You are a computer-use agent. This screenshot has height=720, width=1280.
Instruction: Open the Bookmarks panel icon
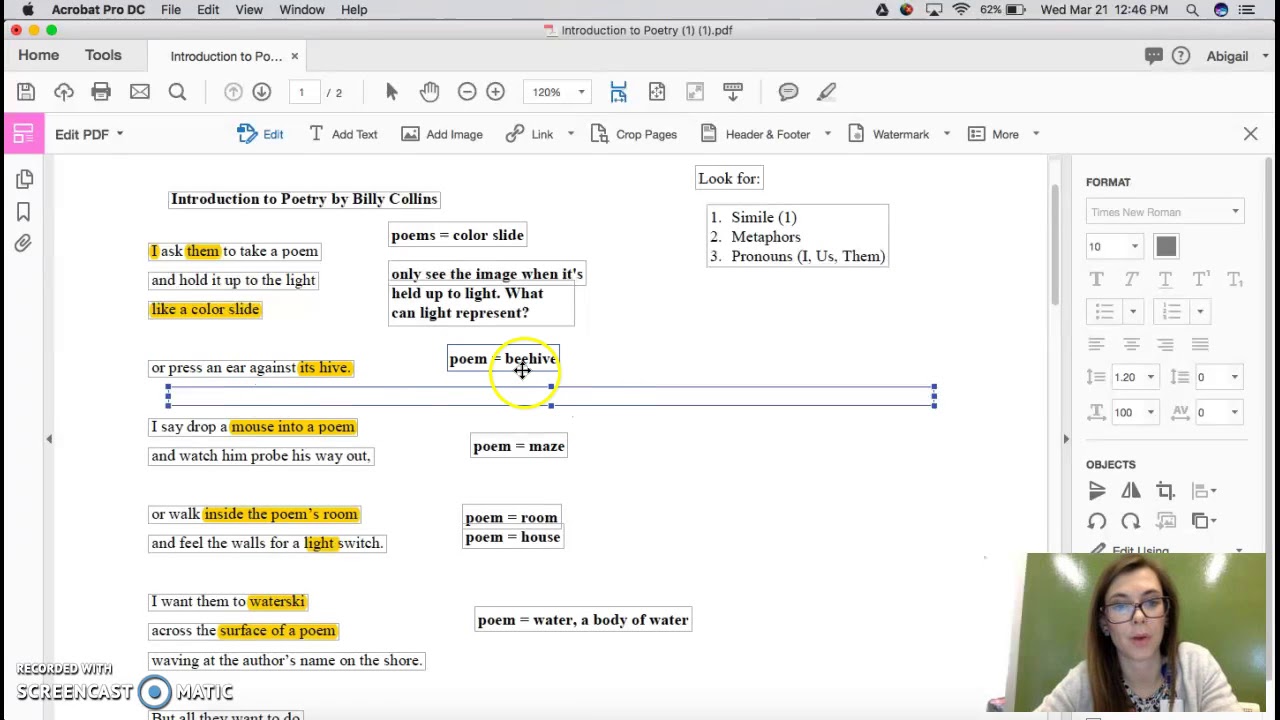[24, 211]
